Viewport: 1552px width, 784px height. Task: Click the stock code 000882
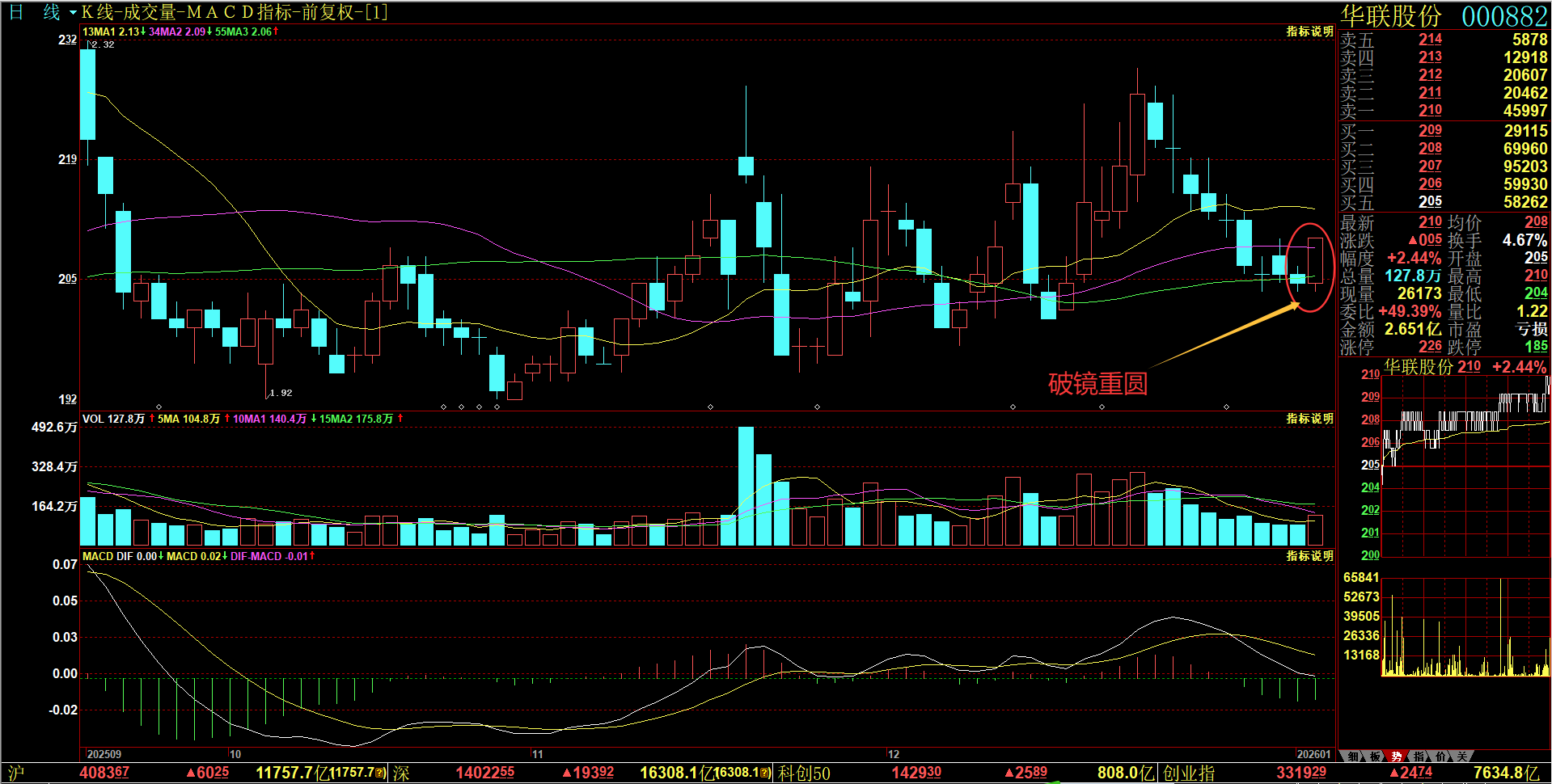(x=1503, y=15)
